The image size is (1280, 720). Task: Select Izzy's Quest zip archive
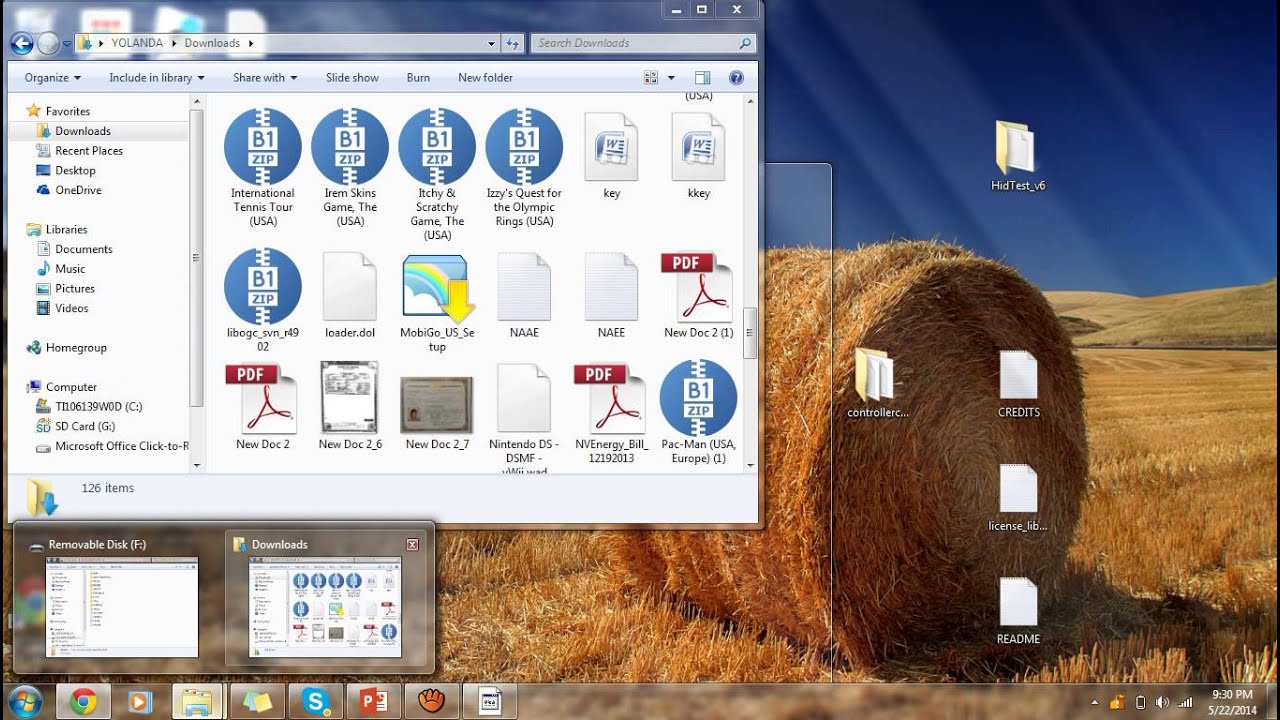pyautogui.click(x=524, y=168)
